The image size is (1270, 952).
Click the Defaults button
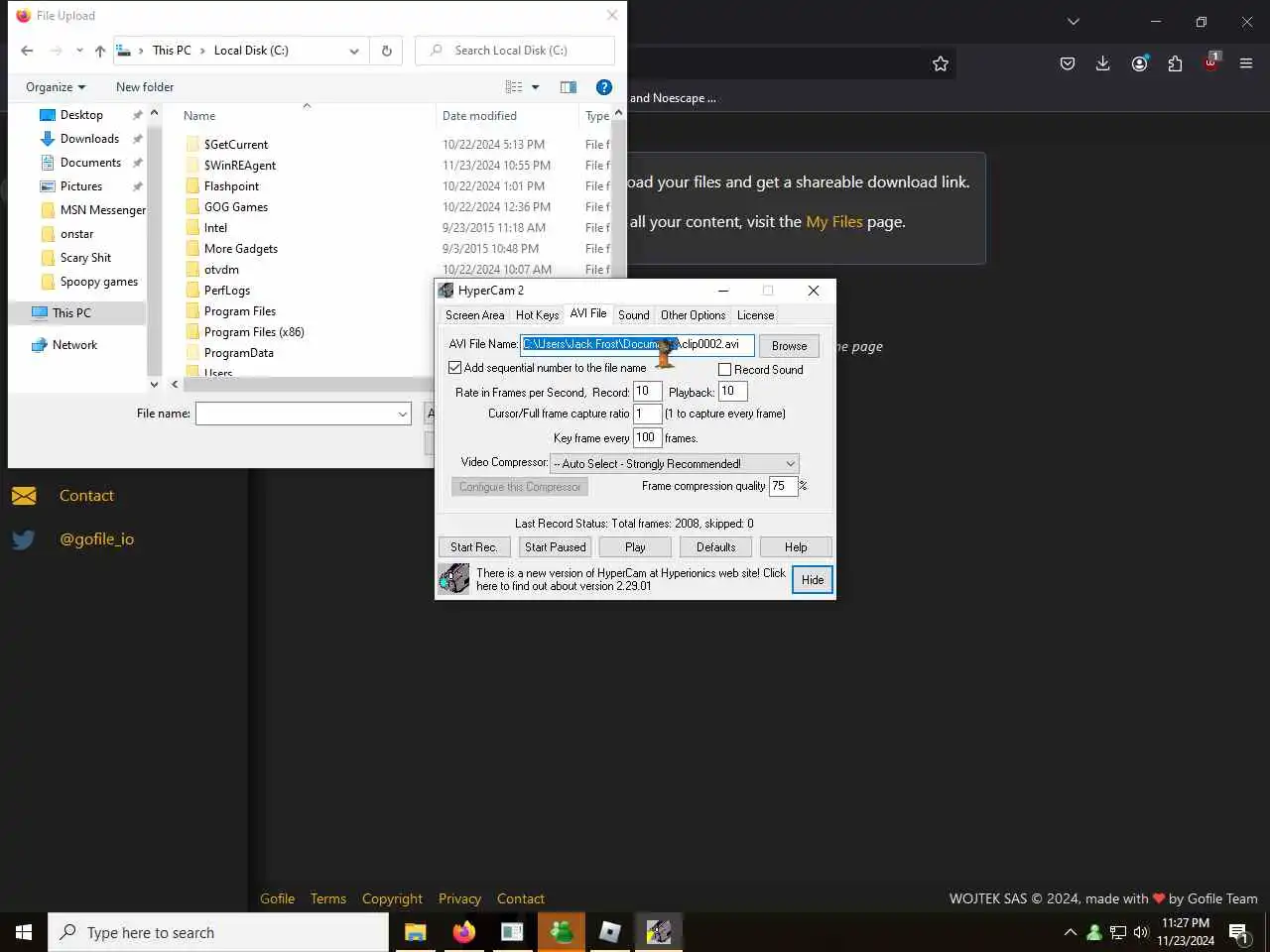(x=716, y=547)
